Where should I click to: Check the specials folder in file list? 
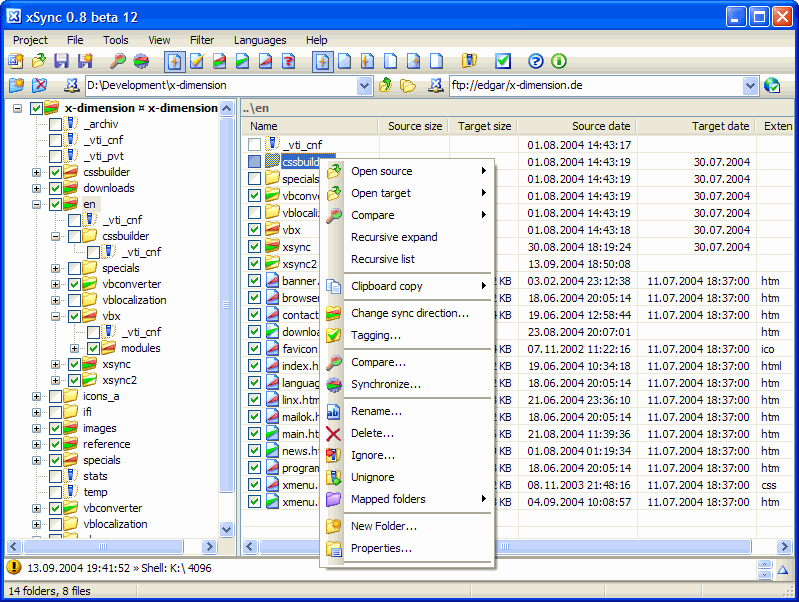point(254,179)
